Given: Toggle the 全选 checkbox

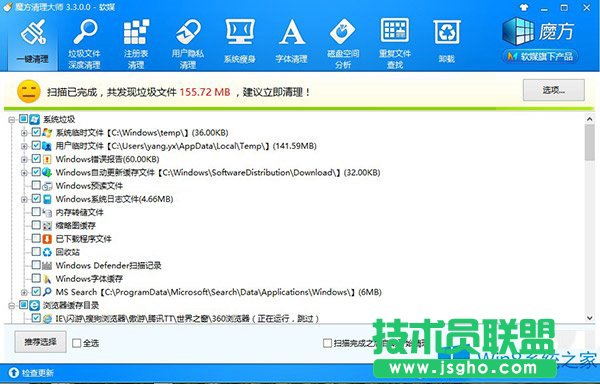Looking at the screenshot, I should (77, 343).
